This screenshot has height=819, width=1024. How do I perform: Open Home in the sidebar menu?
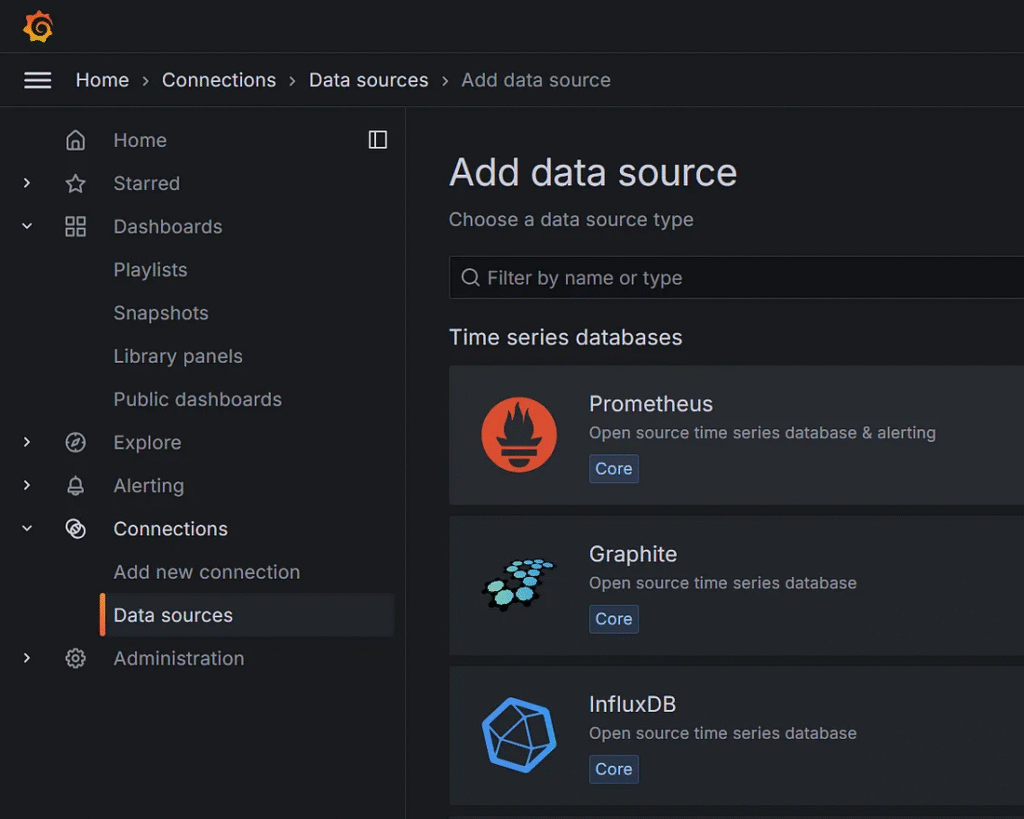click(x=140, y=140)
